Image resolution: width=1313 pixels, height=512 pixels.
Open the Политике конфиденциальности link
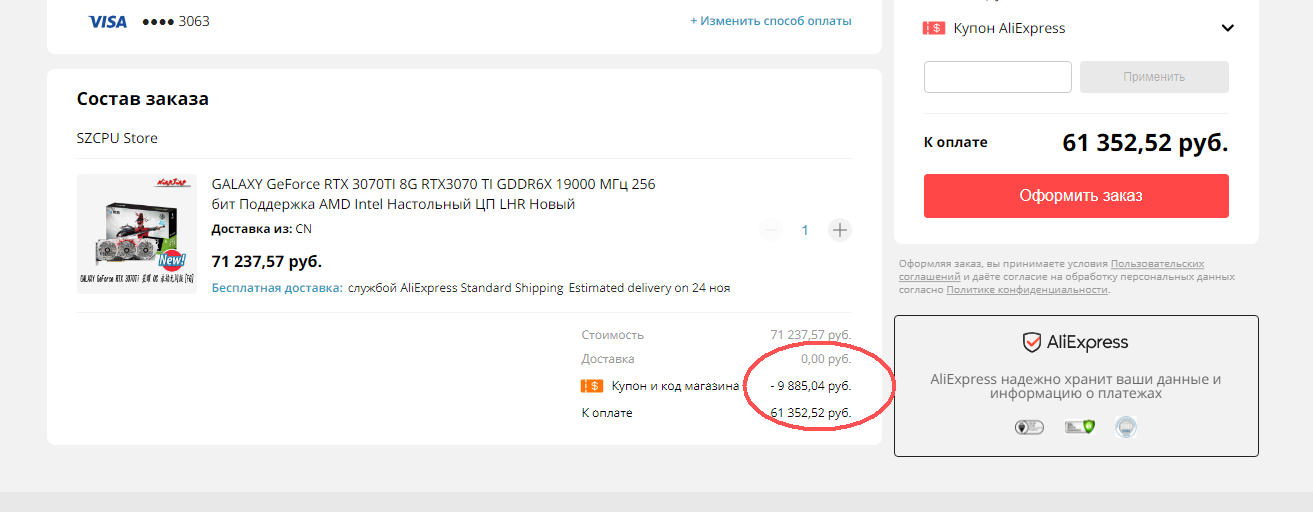pyautogui.click(x=1027, y=289)
